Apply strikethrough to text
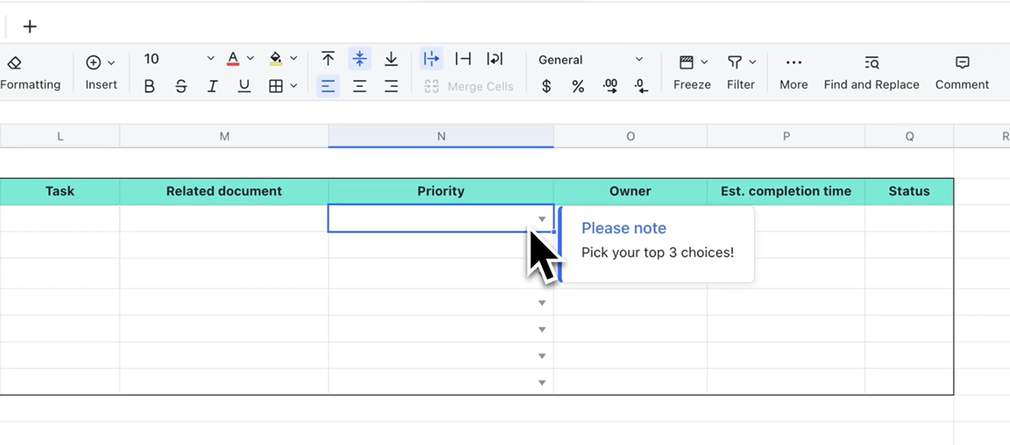Image resolution: width=1010 pixels, height=445 pixels. tap(181, 87)
